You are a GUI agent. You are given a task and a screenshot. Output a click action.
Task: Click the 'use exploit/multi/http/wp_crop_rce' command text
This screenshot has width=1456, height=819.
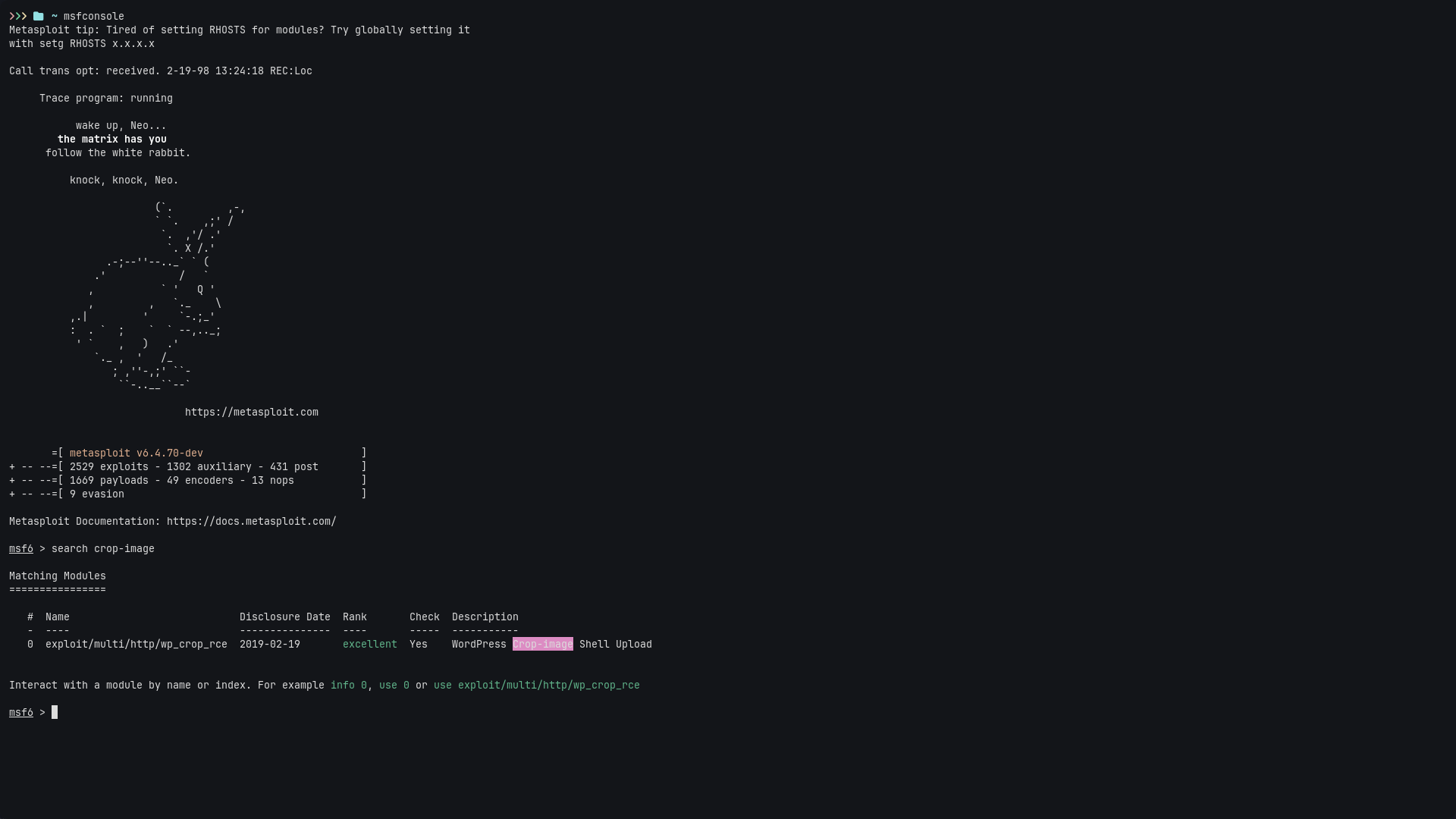[536, 686]
